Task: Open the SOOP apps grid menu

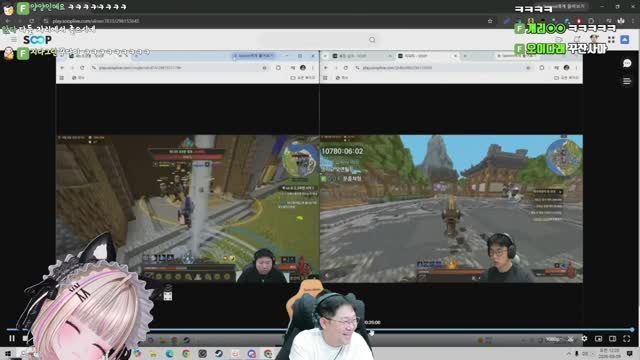Action: [611, 40]
